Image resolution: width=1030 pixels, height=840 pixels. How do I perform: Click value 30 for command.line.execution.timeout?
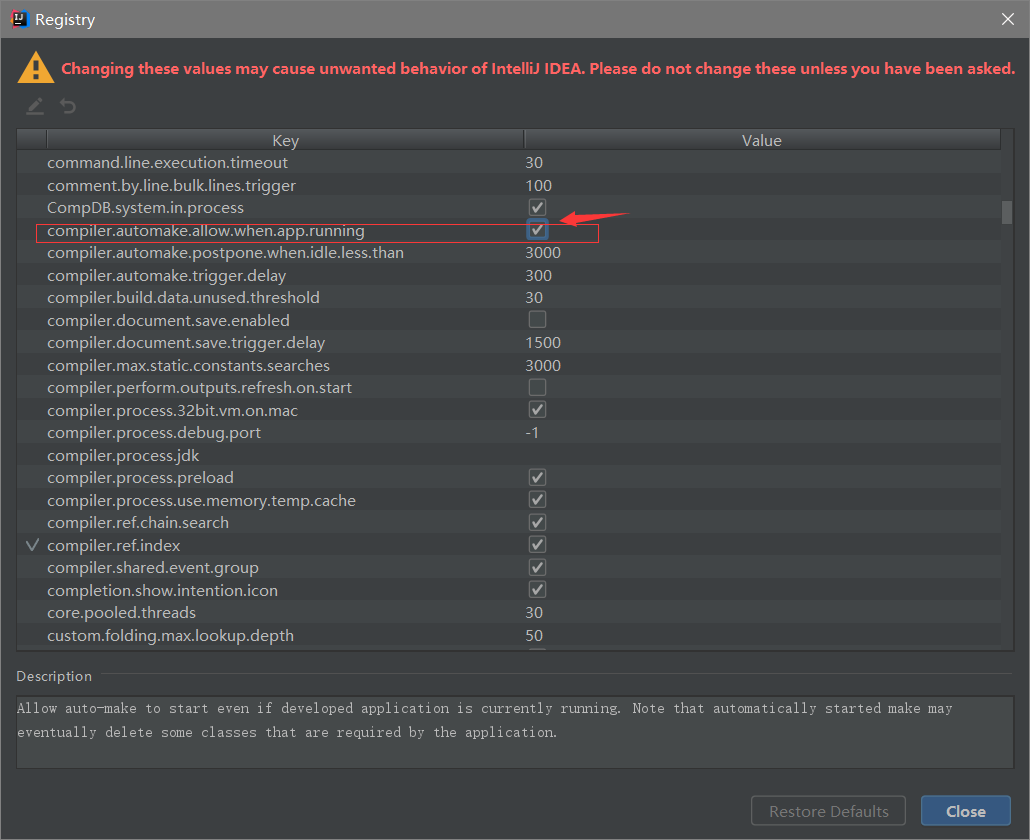[x=534, y=162]
